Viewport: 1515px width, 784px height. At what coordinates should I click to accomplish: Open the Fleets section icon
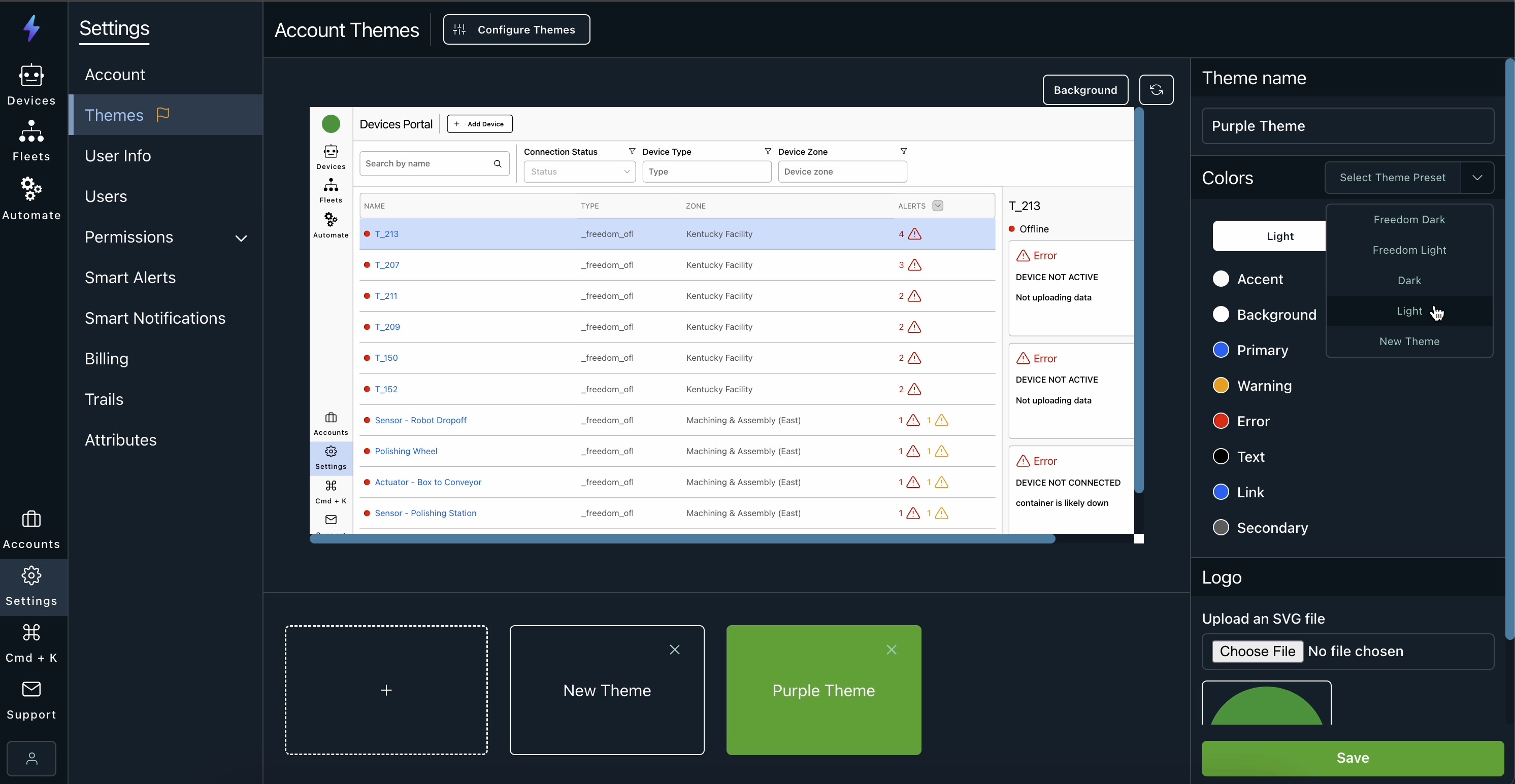tap(31, 140)
